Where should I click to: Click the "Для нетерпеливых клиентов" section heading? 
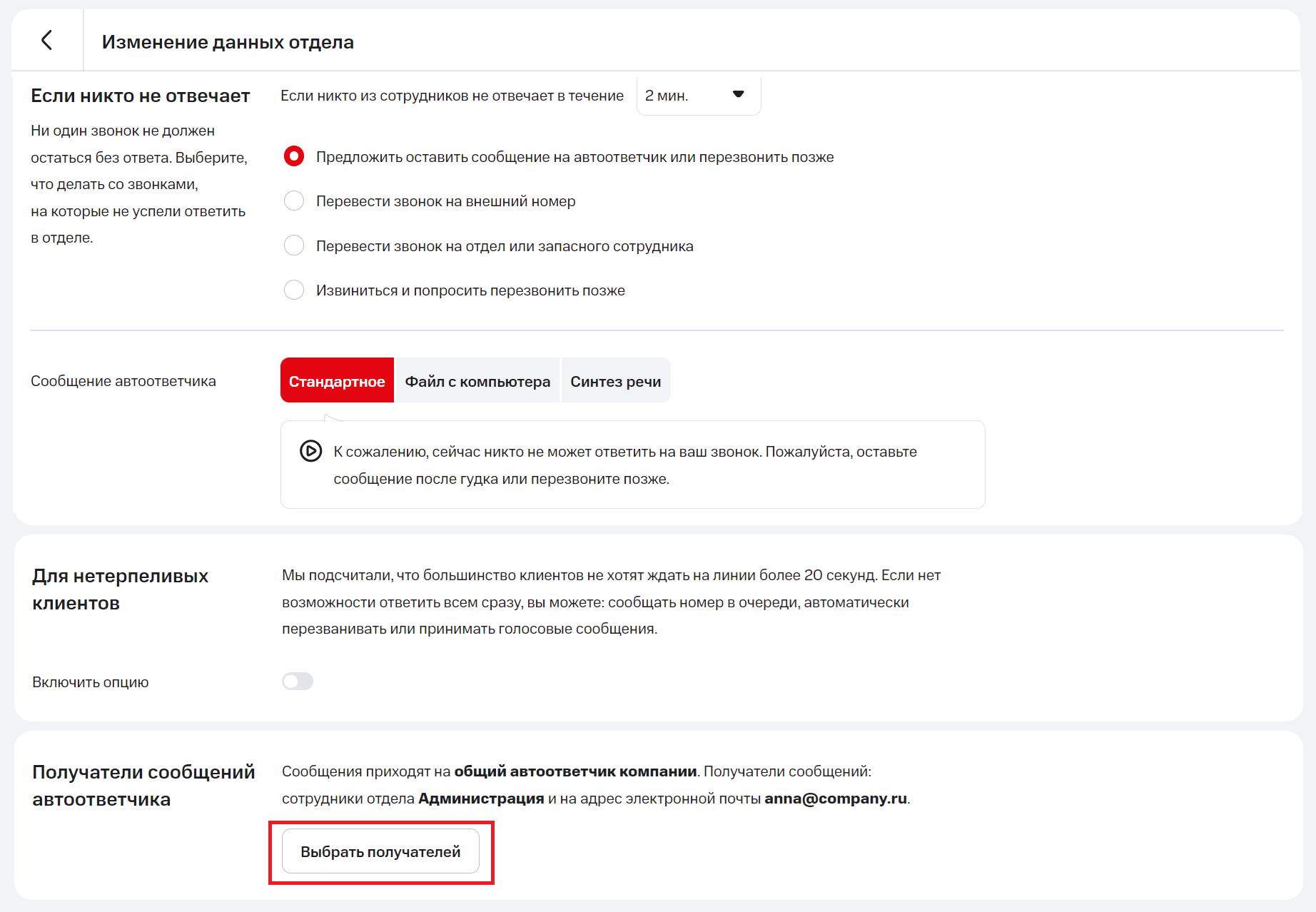(120, 589)
